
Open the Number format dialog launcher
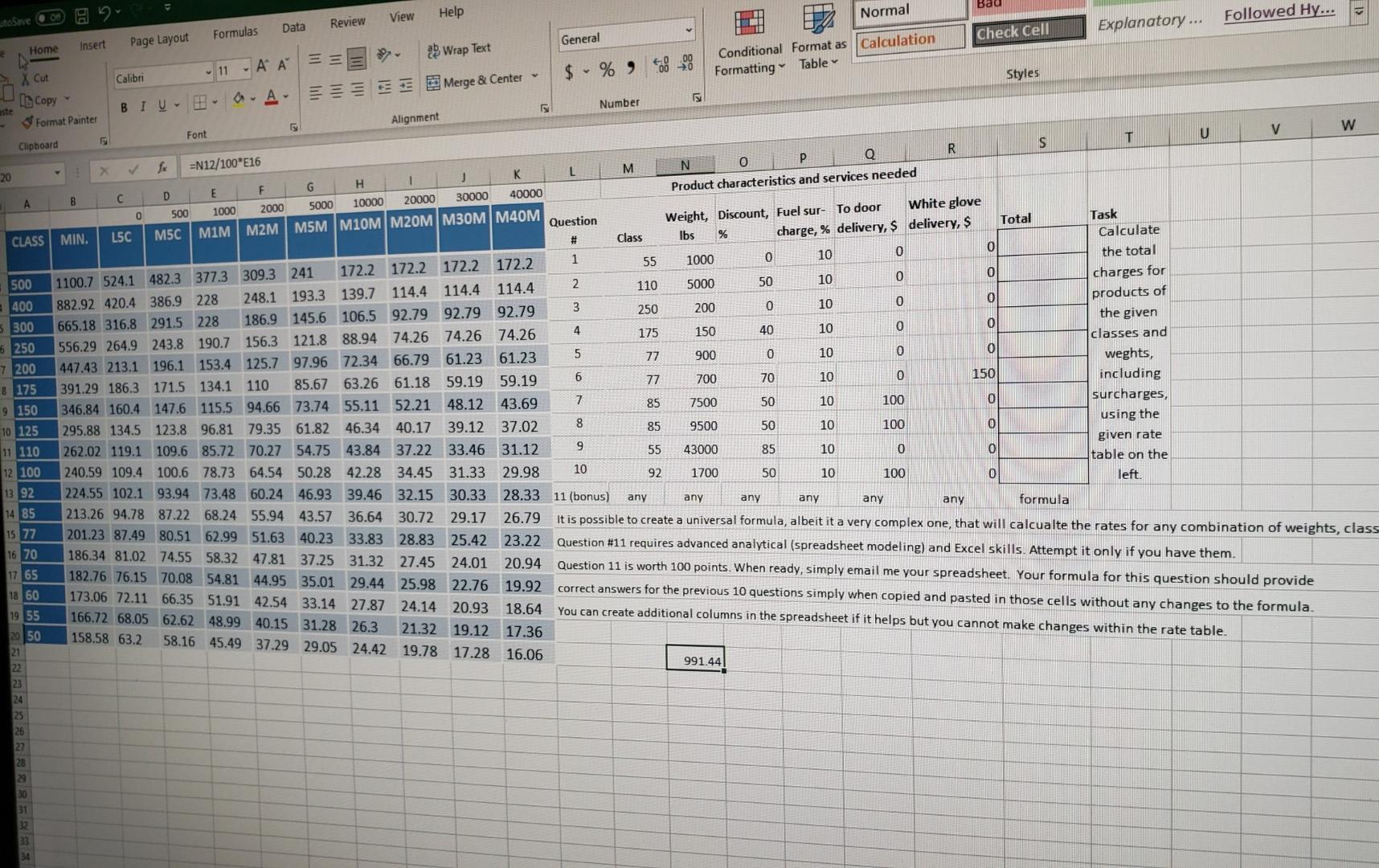click(697, 97)
